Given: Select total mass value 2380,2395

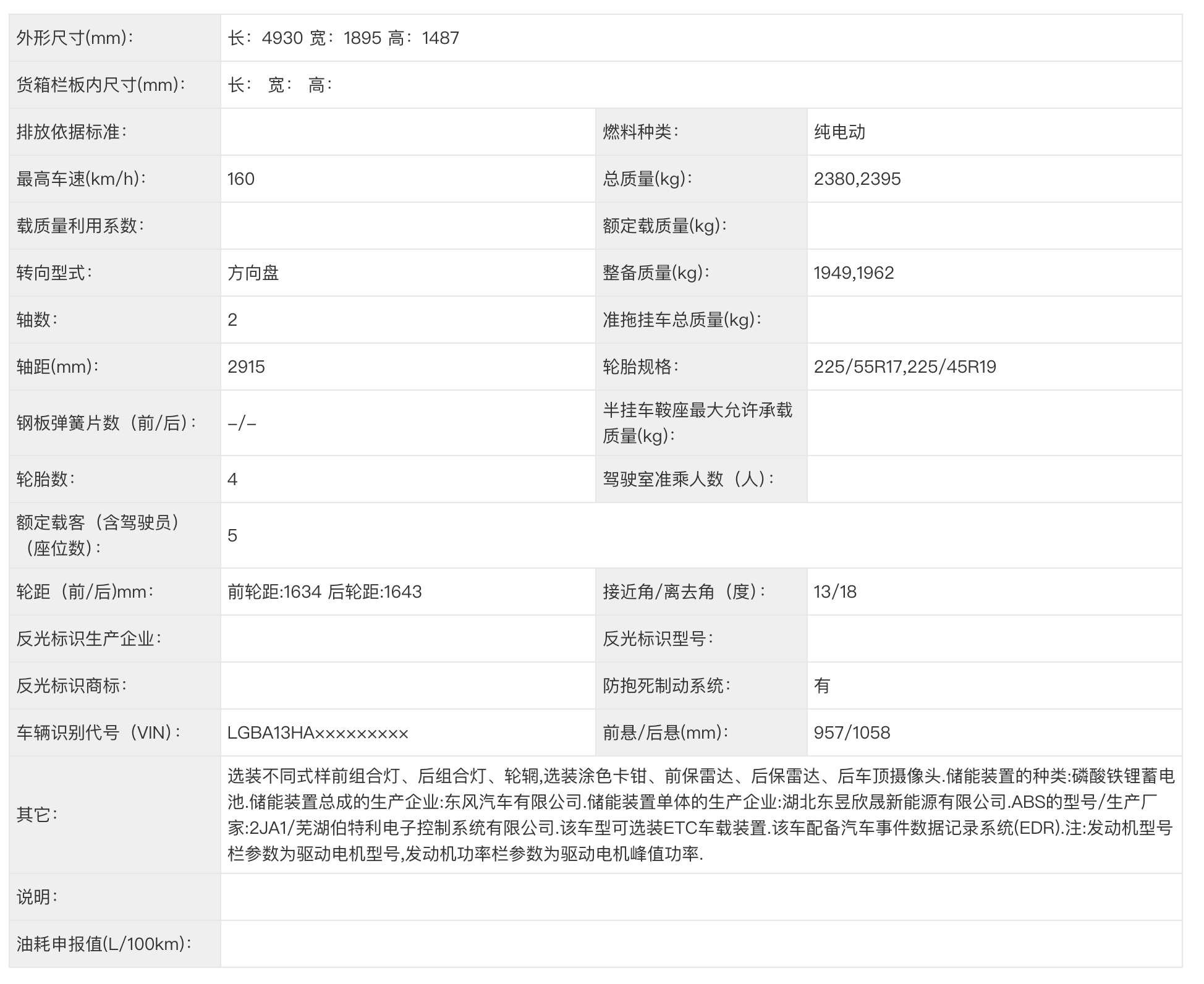Looking at the screenshot, I should click(x=857, y=179).
